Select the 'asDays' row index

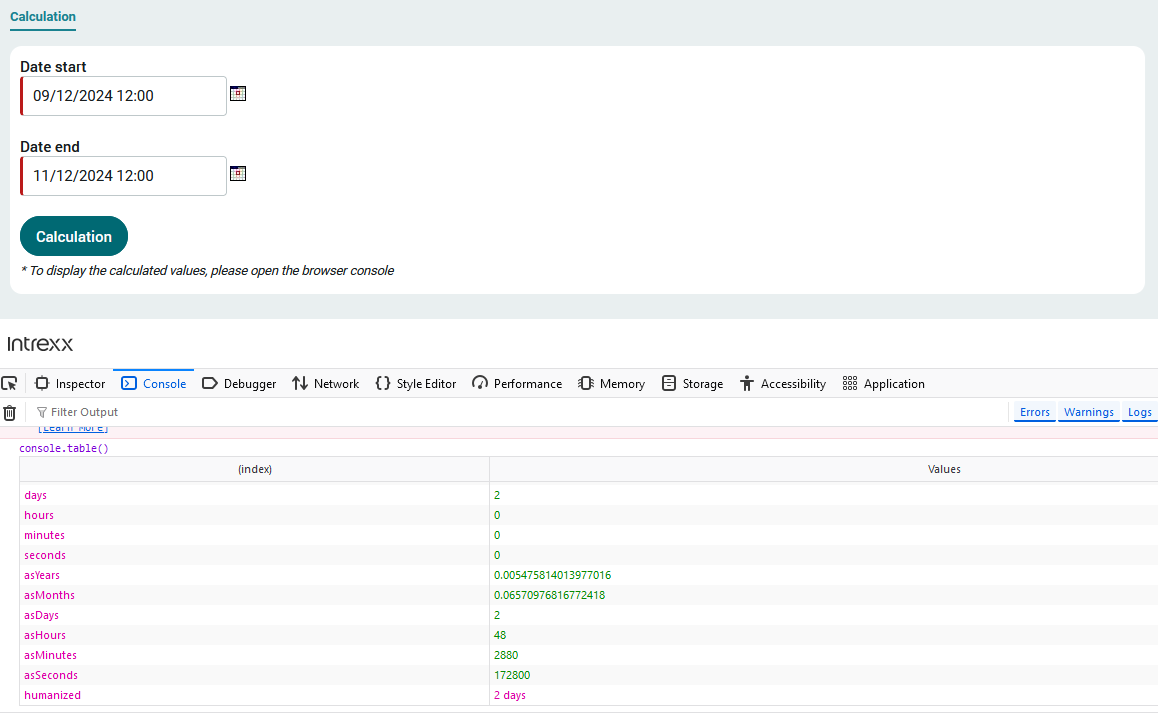pyautogui.click(x=41, y=614)
